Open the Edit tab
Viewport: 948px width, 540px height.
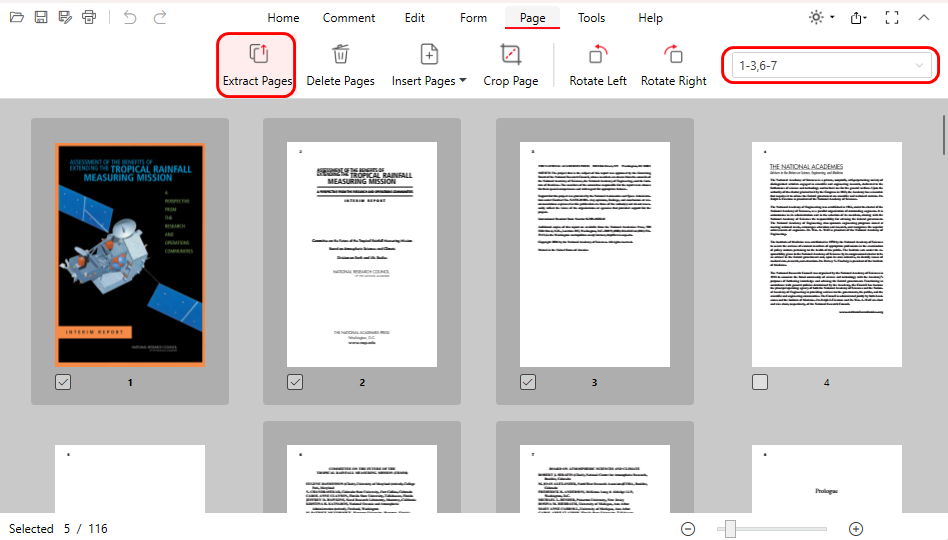point(415,18)
